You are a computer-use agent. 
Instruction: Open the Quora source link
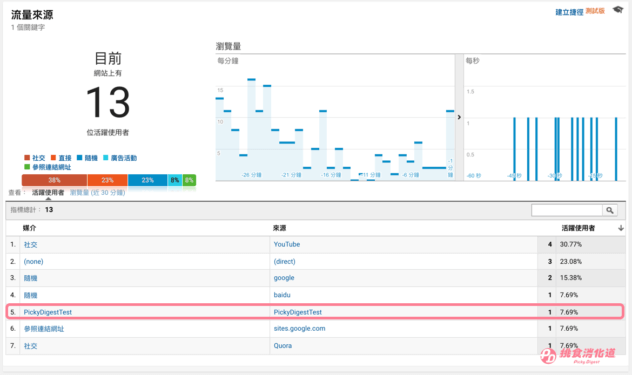[x=283, y=346]
